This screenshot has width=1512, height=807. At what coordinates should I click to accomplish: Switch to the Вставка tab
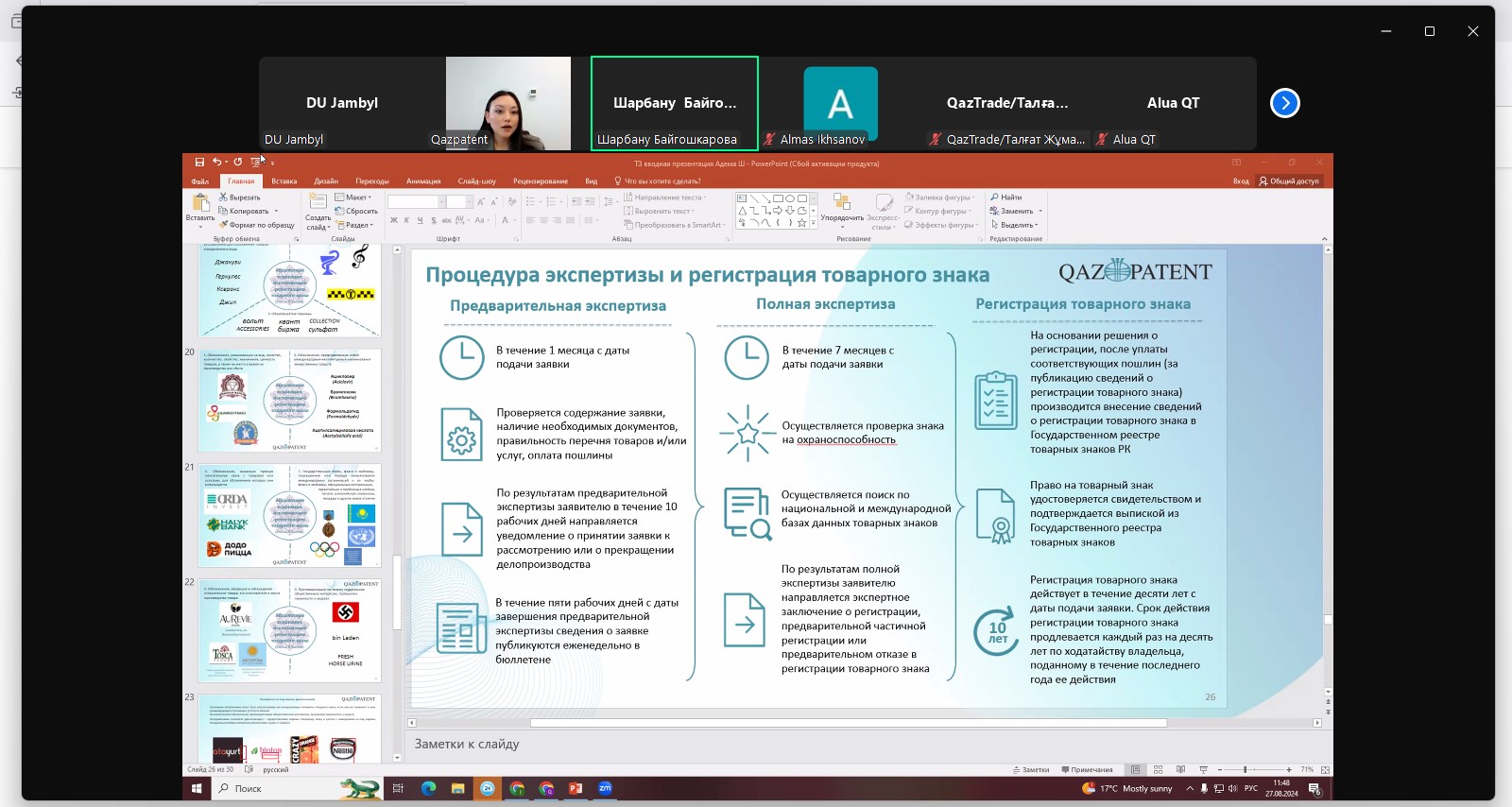pos(284,181)
